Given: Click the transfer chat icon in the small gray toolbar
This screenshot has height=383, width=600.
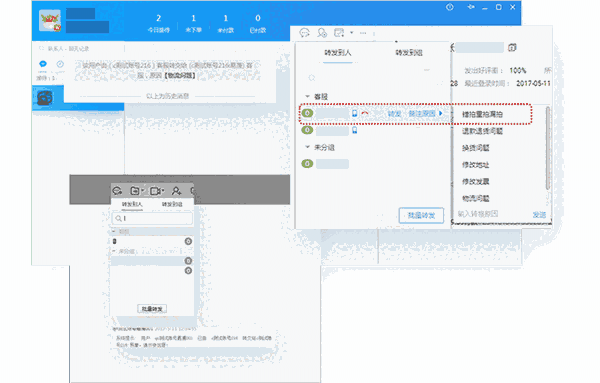Looking at the screenshot, I should pyautogui.click(x=117, y=191).
